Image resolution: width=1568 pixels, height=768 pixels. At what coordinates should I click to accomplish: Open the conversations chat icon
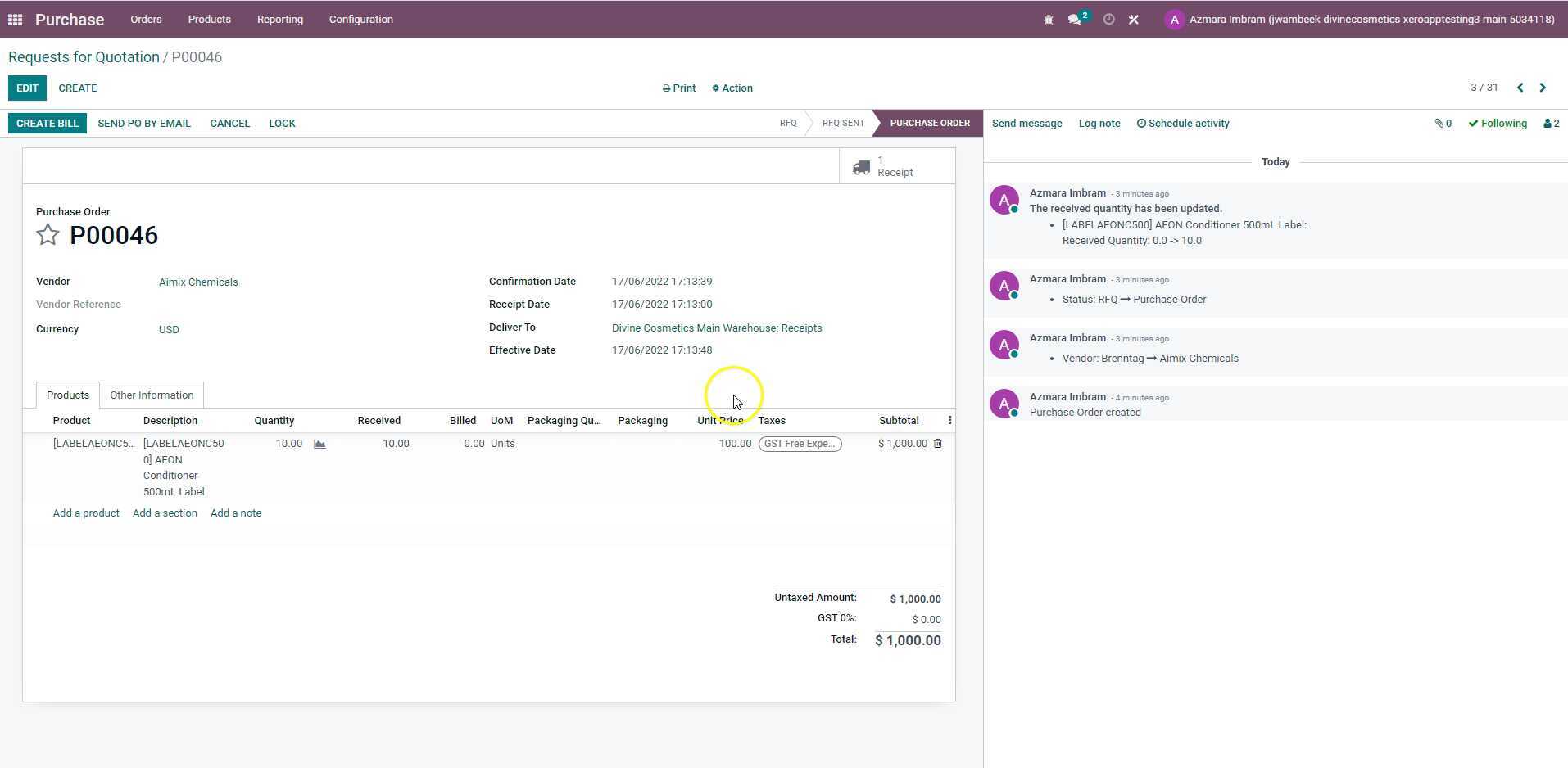pos(1075,20)
